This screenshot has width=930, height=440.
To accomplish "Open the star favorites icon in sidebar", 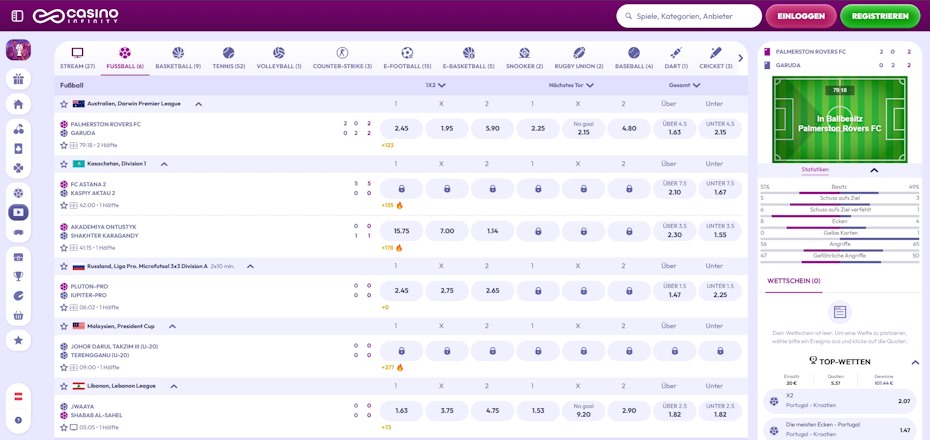I will [18, 340].
